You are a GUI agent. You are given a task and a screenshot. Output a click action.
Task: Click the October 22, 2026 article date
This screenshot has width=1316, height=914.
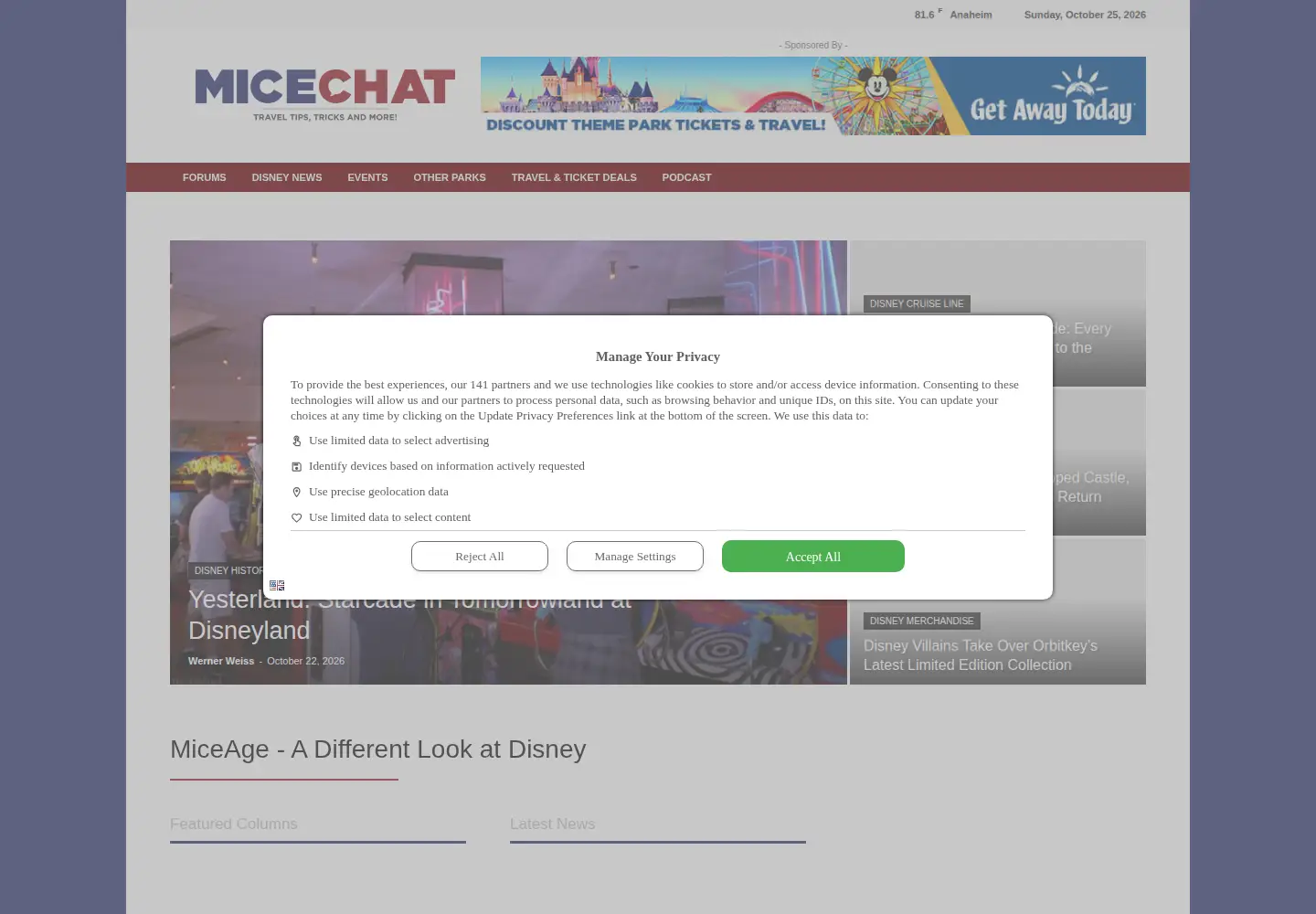(x=305, y=661)
